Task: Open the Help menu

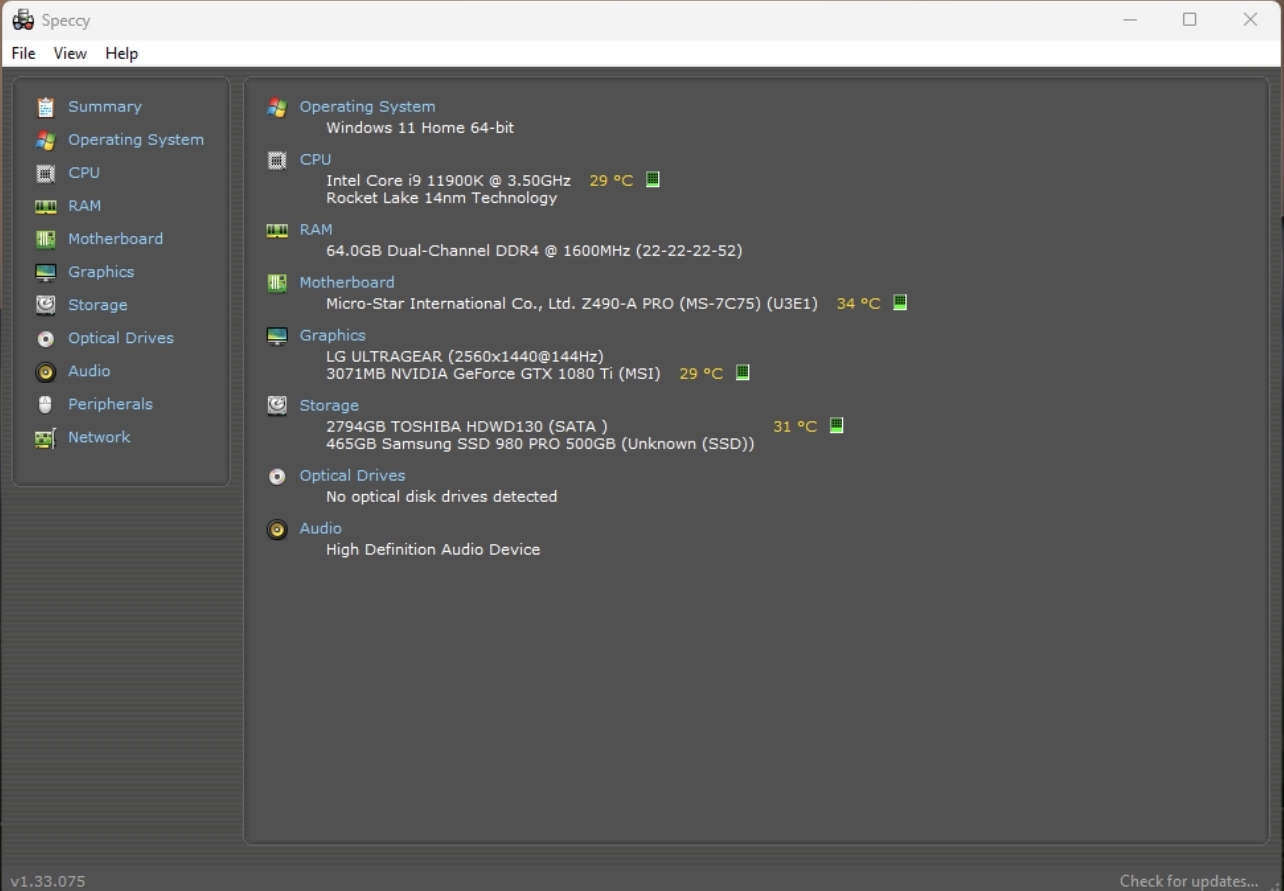Action: pos(121,53)
